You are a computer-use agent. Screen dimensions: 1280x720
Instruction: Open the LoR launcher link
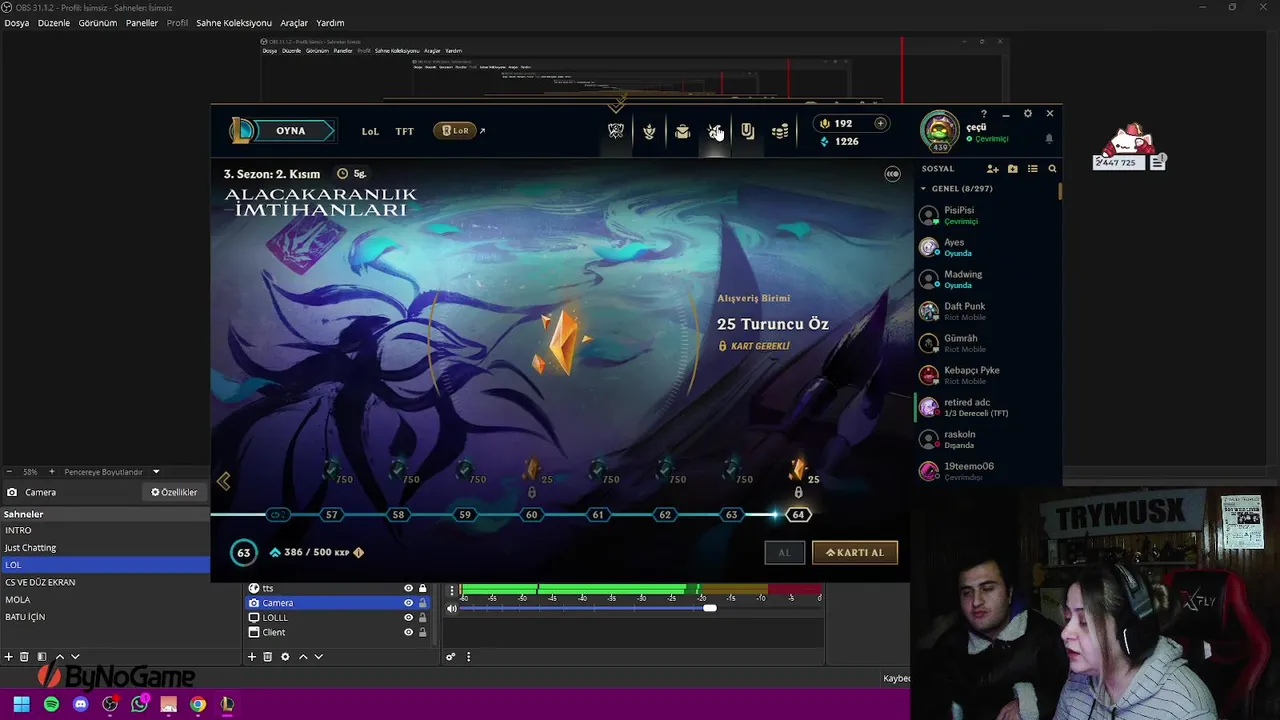460,131
